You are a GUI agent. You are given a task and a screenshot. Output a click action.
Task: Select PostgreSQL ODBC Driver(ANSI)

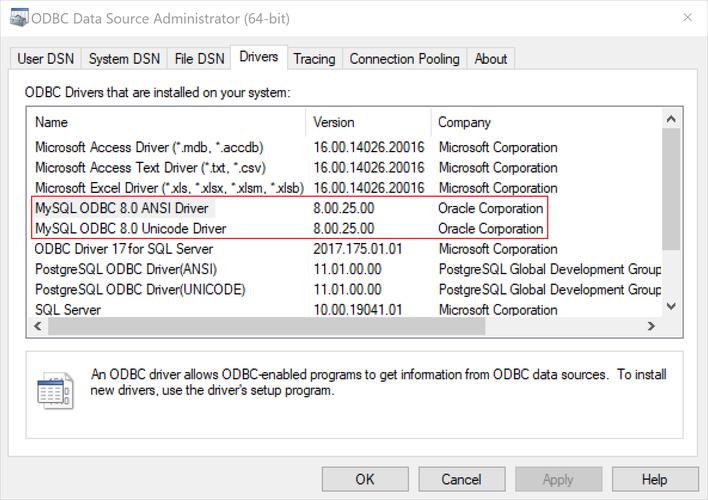pyautogui.click(x=126, y=269)
